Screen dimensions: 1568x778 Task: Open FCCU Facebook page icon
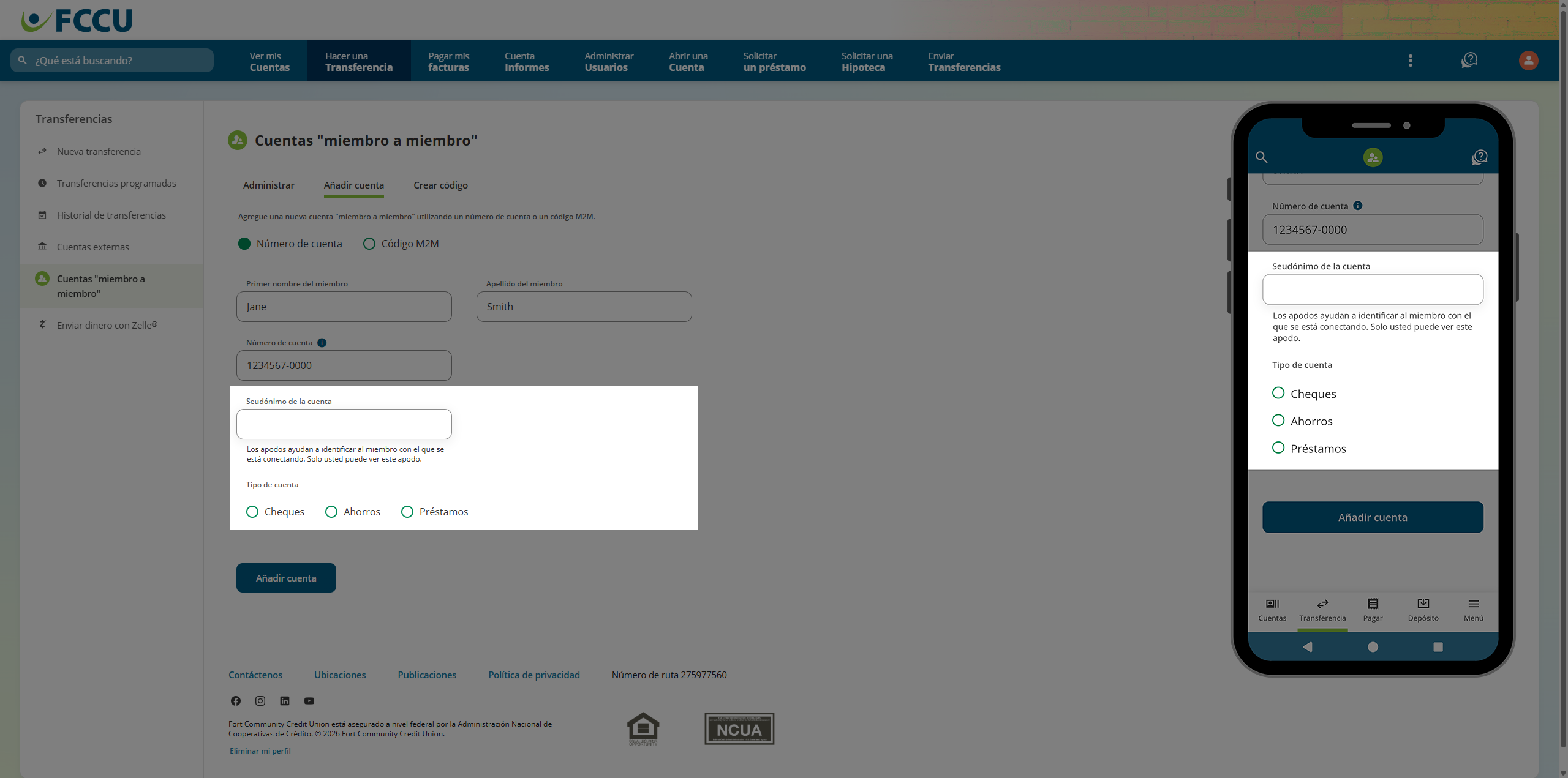coord(236,701)
